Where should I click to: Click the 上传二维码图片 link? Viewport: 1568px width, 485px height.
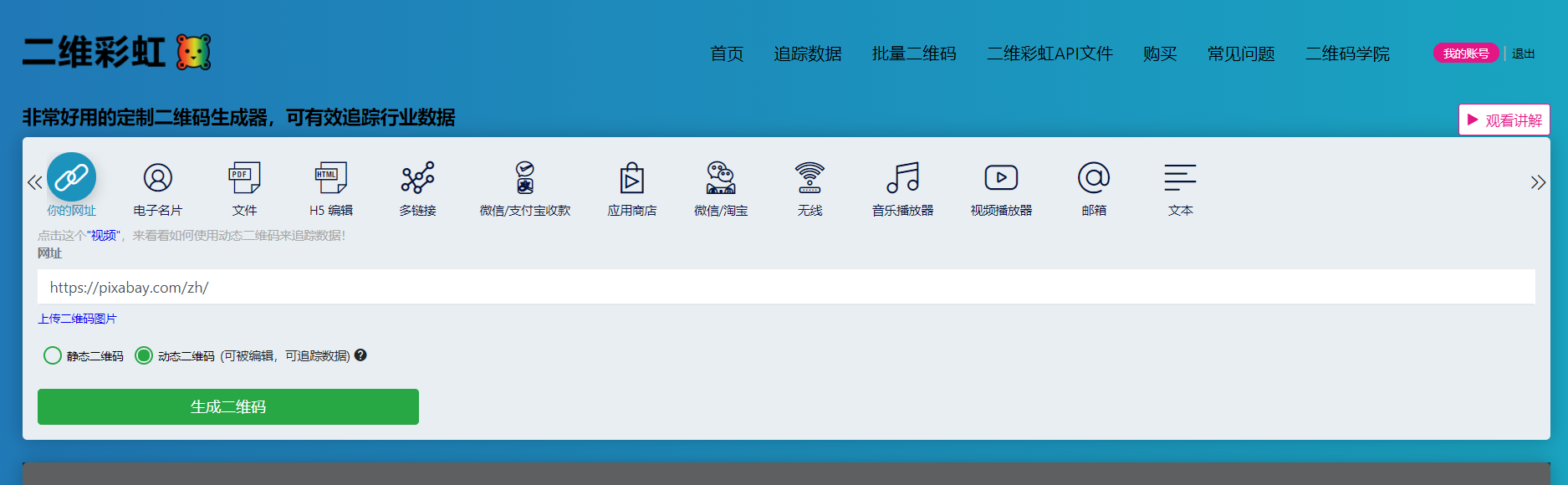point(77,319)
